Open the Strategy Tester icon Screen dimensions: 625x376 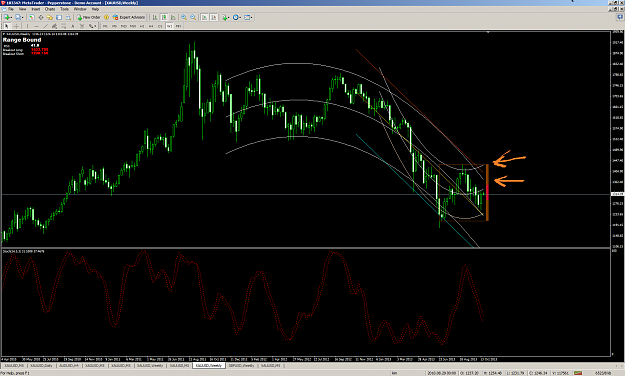pos(68,17)
